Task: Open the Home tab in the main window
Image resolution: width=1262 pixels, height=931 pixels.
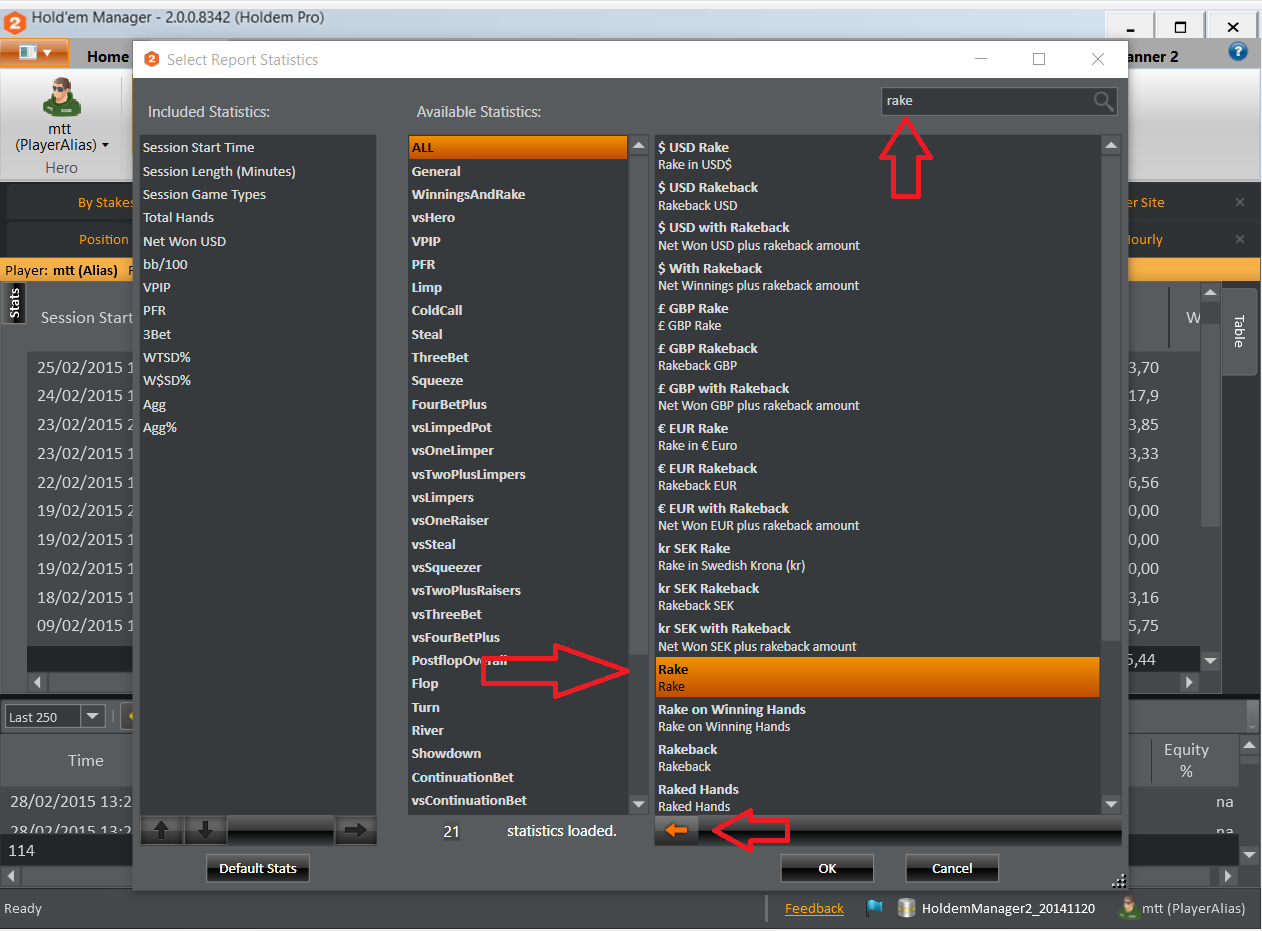Action: pyautogui.click(x=107, y=57)
